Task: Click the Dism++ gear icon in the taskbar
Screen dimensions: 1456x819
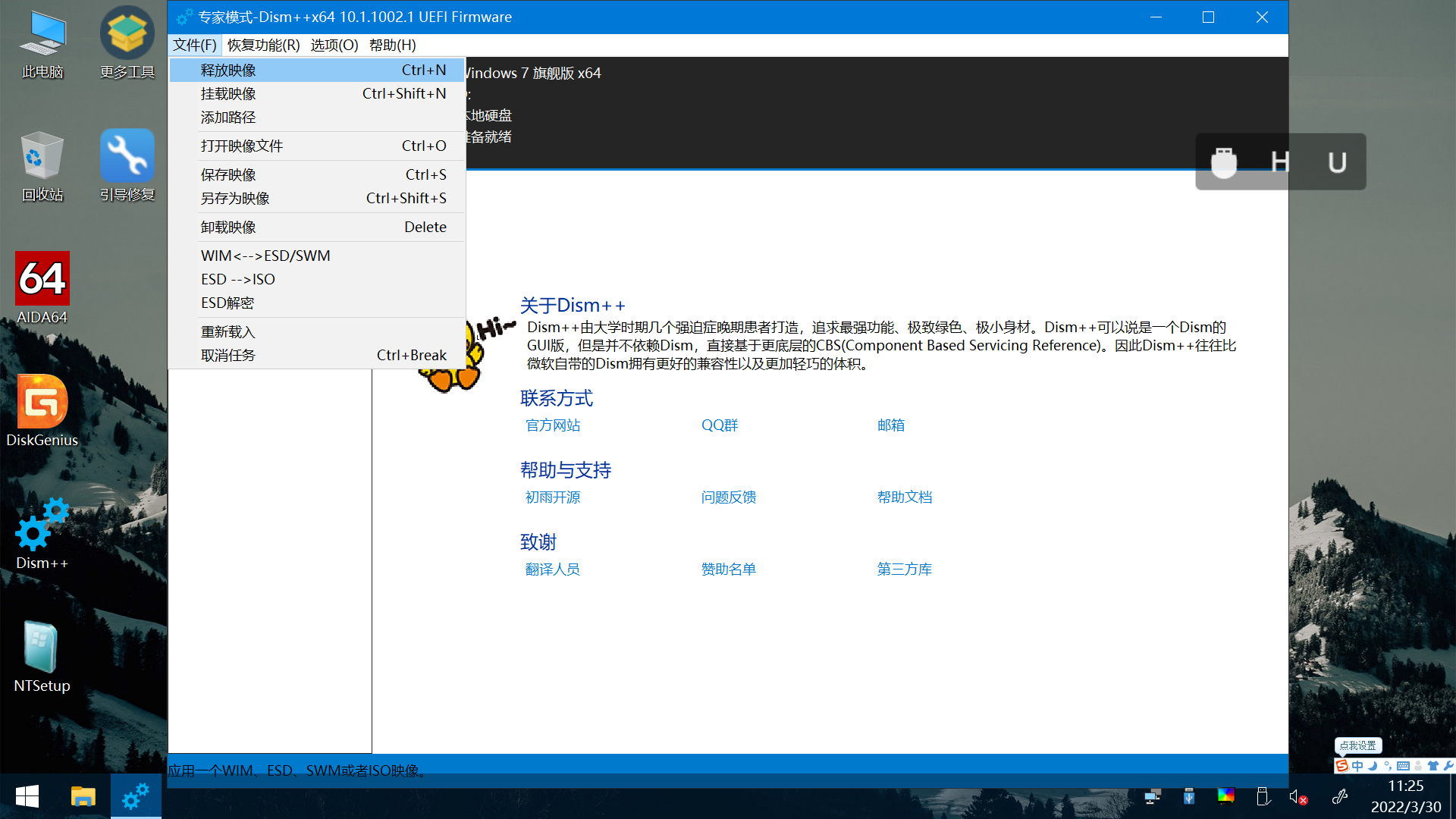Action: [x=136, y=796]
